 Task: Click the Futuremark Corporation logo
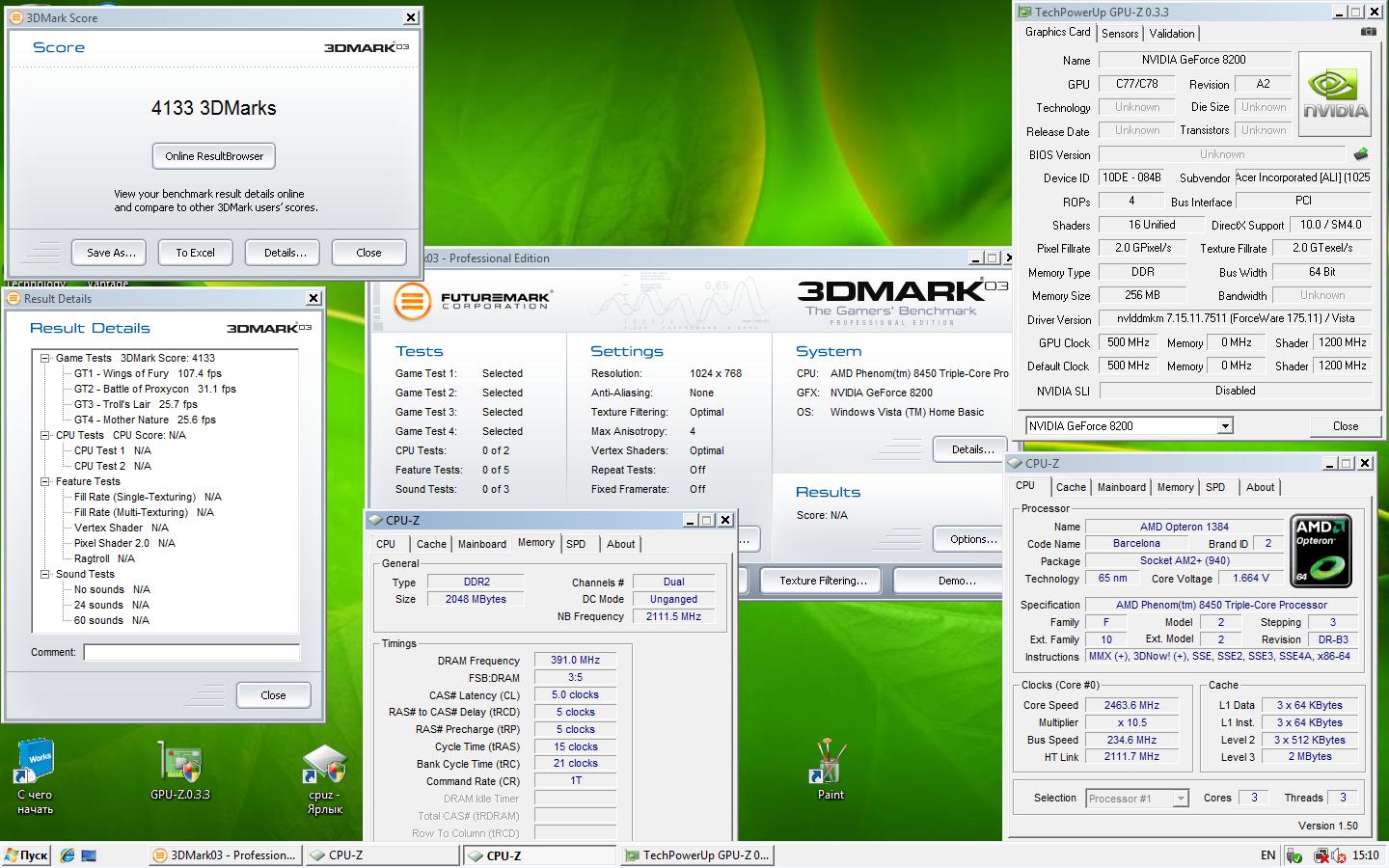pos(473,300)
